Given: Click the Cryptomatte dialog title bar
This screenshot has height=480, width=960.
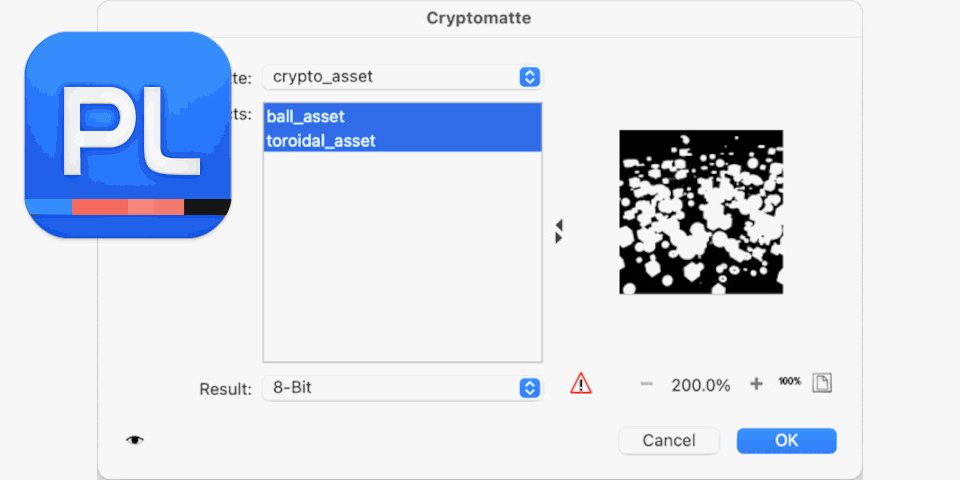Looking at the screenshot, I should tap(479, 18).
